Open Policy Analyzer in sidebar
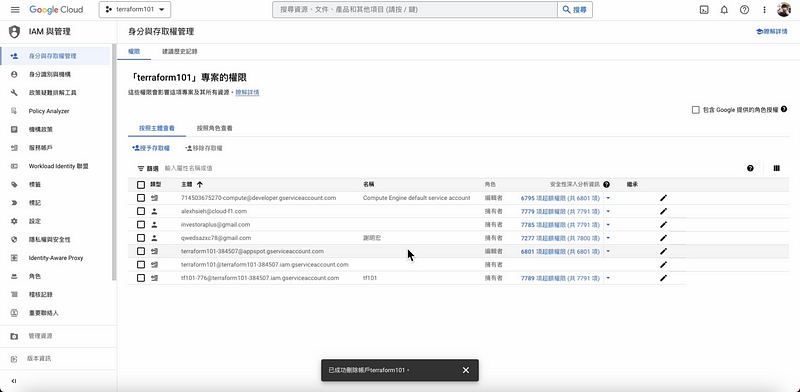Screen dimensions: 800x392 tap(48, 111)
